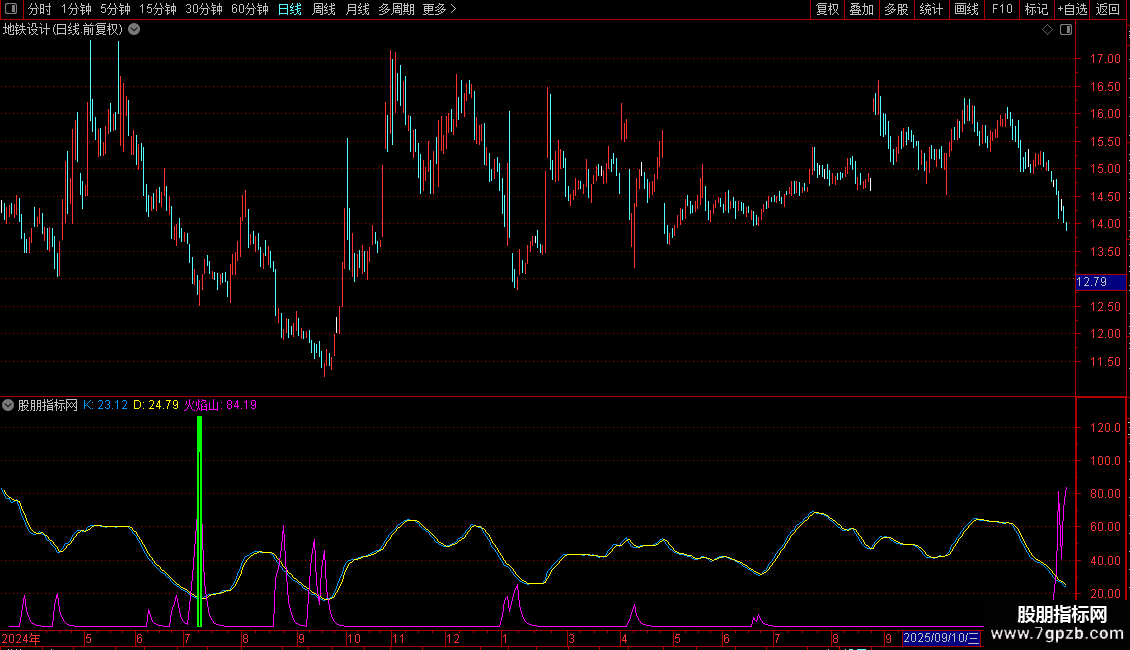
Task: Open the 复权 adjustment option
Action: point(827,9)
